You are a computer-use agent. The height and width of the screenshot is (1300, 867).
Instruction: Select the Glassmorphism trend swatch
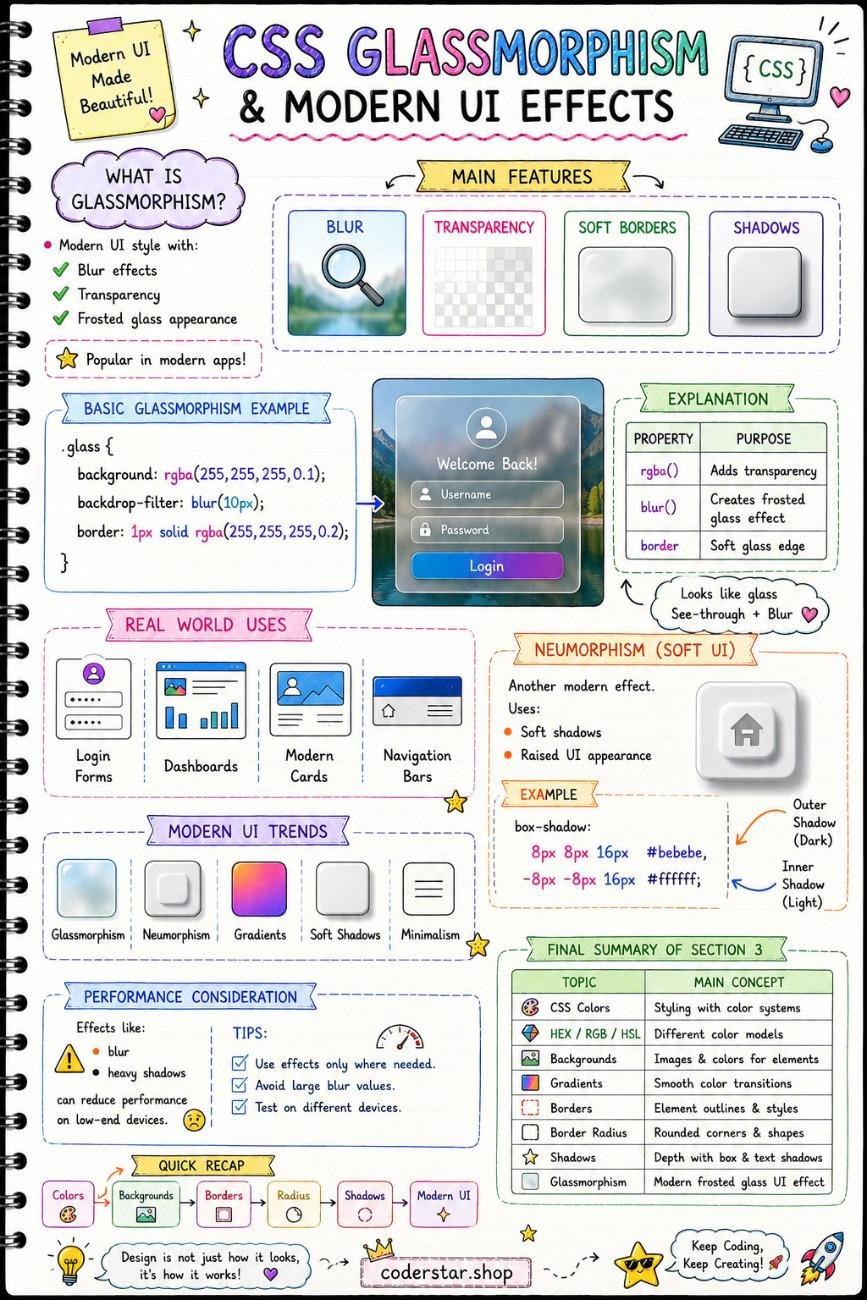pos(87,888)
